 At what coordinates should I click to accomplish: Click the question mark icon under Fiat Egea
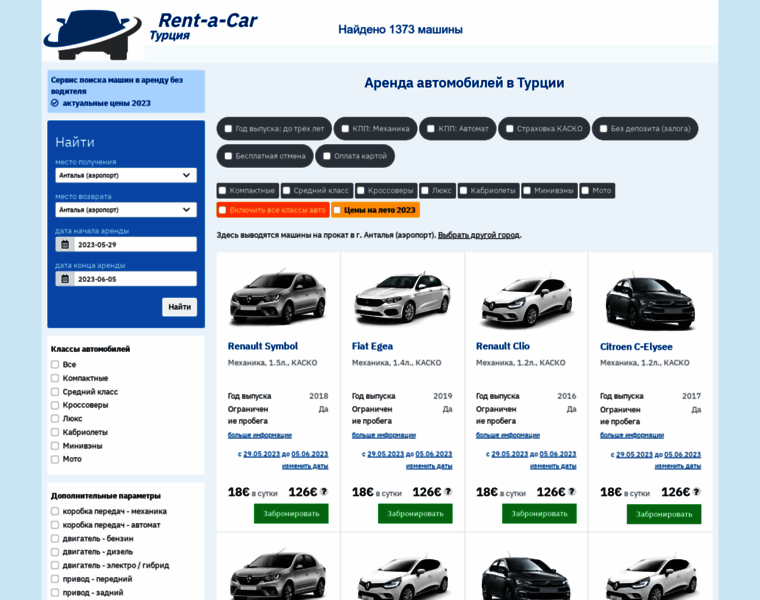tap(448, 491)
